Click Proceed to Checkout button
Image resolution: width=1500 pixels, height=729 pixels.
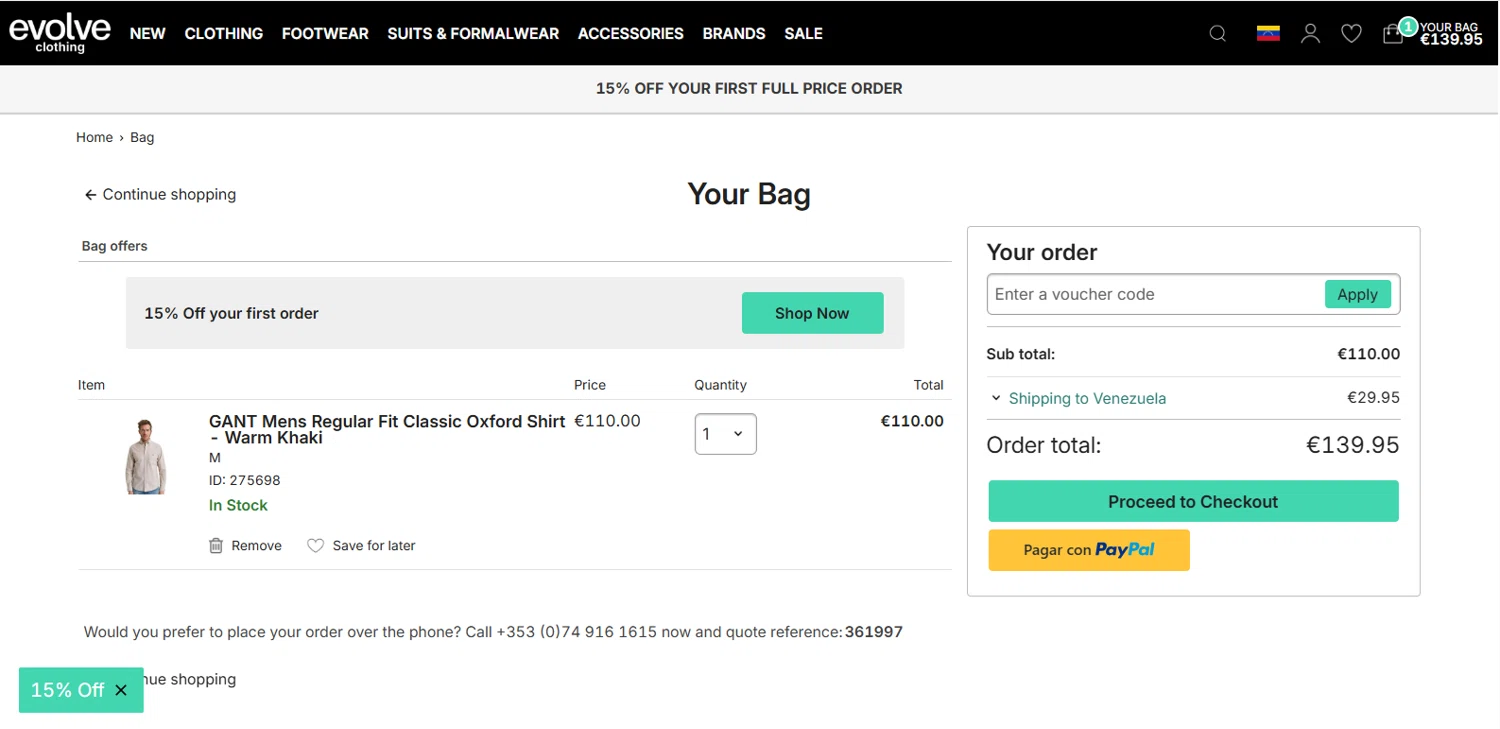tap(1193, 502)
